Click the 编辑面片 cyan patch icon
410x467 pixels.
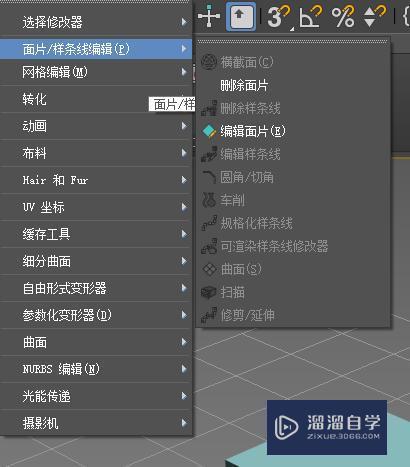[x=209, y=131]
